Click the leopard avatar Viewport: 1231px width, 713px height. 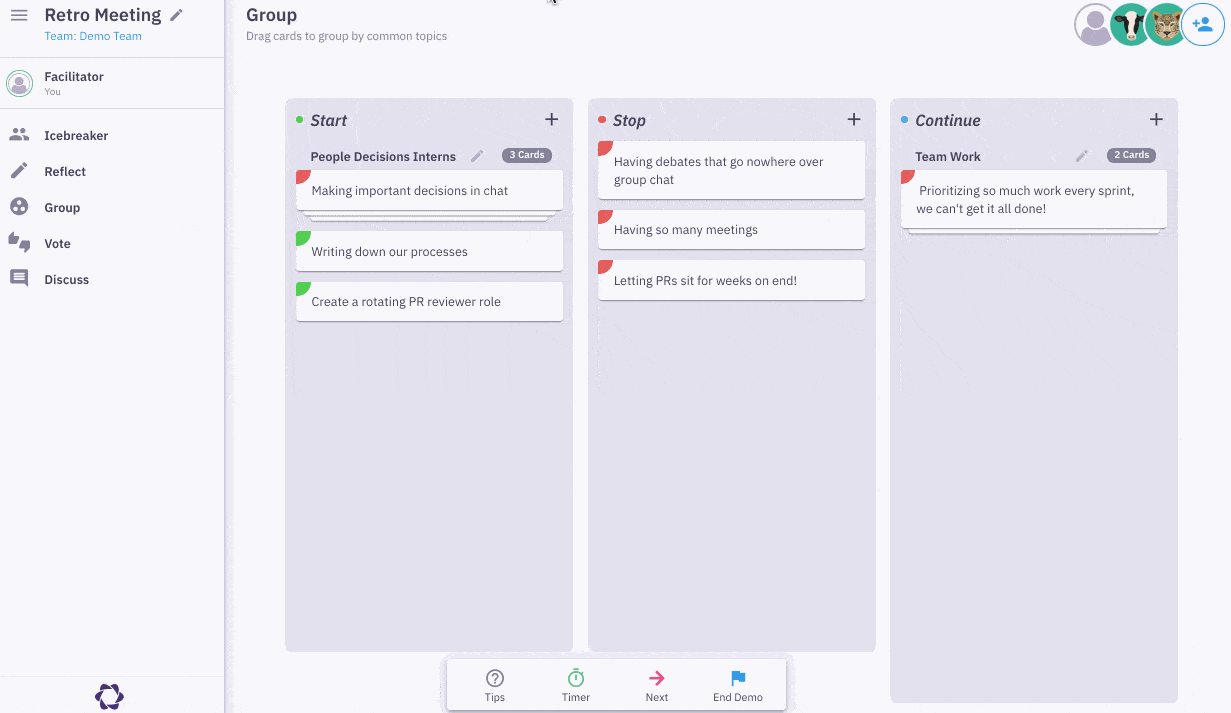click(x=1166, y=25)
